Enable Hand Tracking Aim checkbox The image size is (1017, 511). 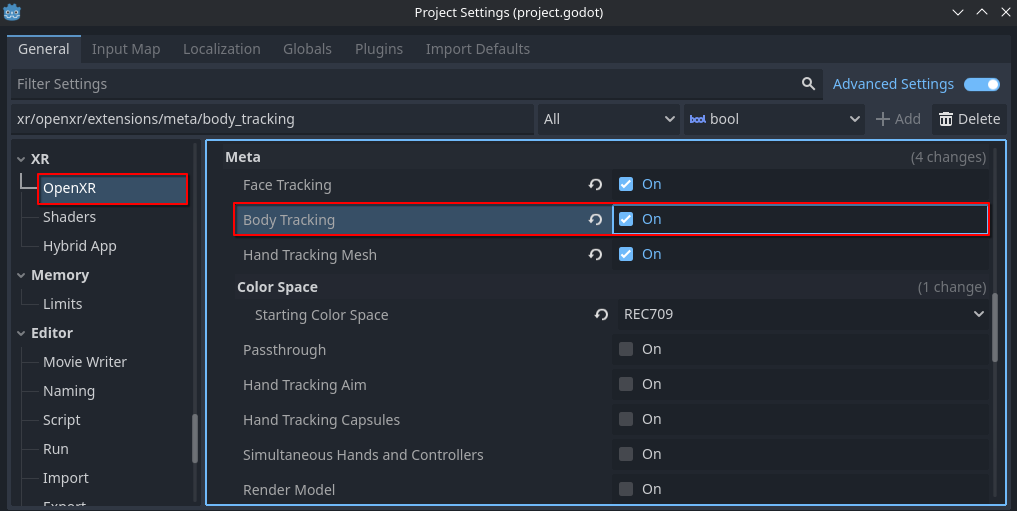(x=626, y=384)
